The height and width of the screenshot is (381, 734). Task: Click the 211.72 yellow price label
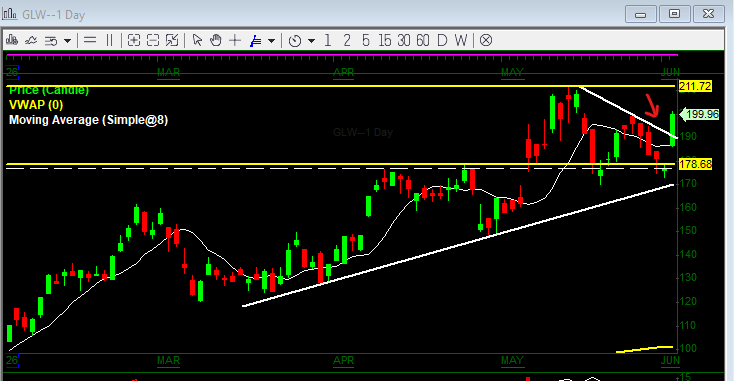point(695,86)
